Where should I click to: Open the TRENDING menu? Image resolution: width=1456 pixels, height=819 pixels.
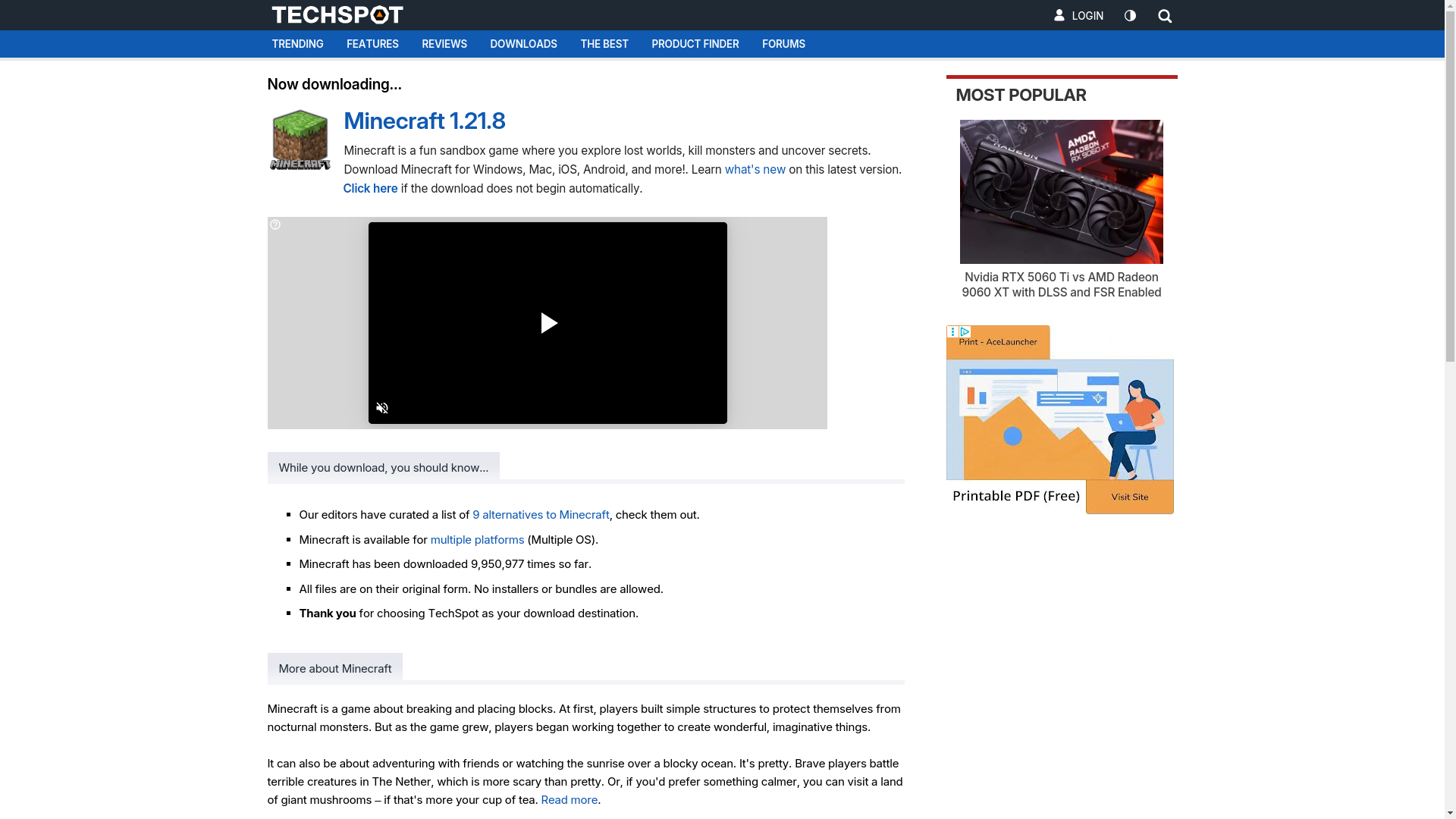(297, 44)
